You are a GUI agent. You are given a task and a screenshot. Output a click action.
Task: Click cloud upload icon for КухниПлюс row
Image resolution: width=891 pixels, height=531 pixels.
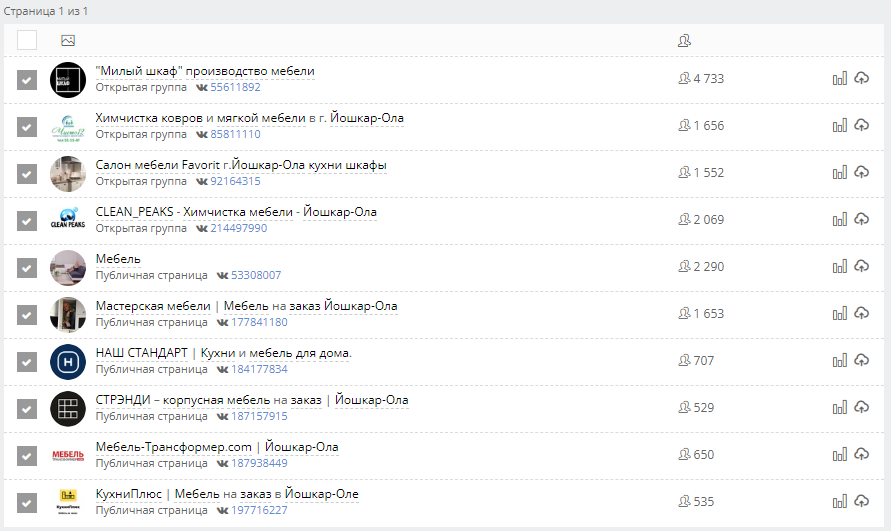[861, 501]
